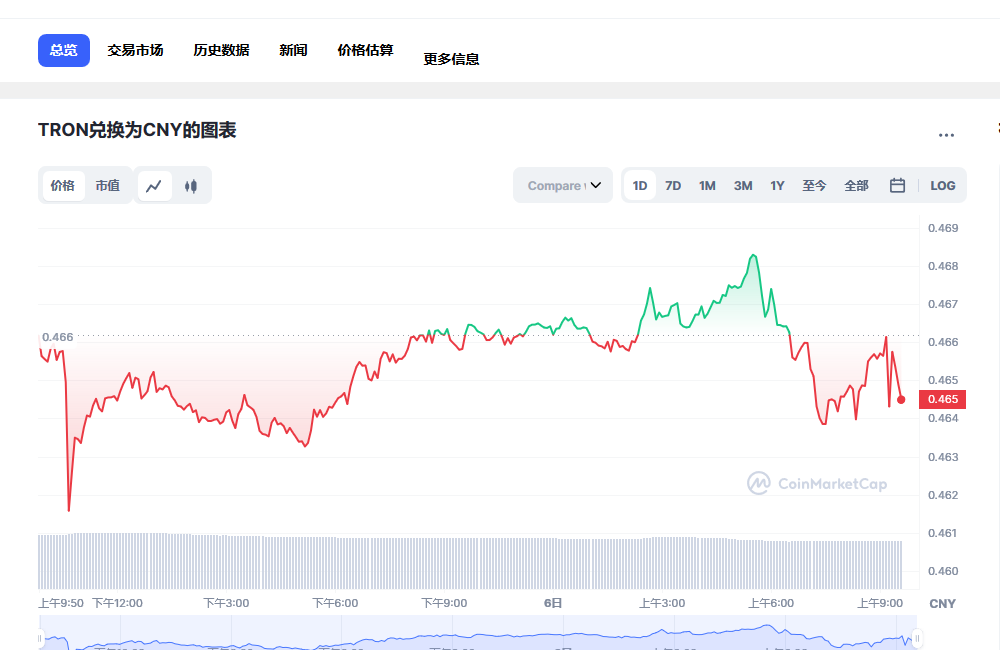Click the current price 0.465 red label
Viewport: 1000px width, 650px height.
coord(943,399)
